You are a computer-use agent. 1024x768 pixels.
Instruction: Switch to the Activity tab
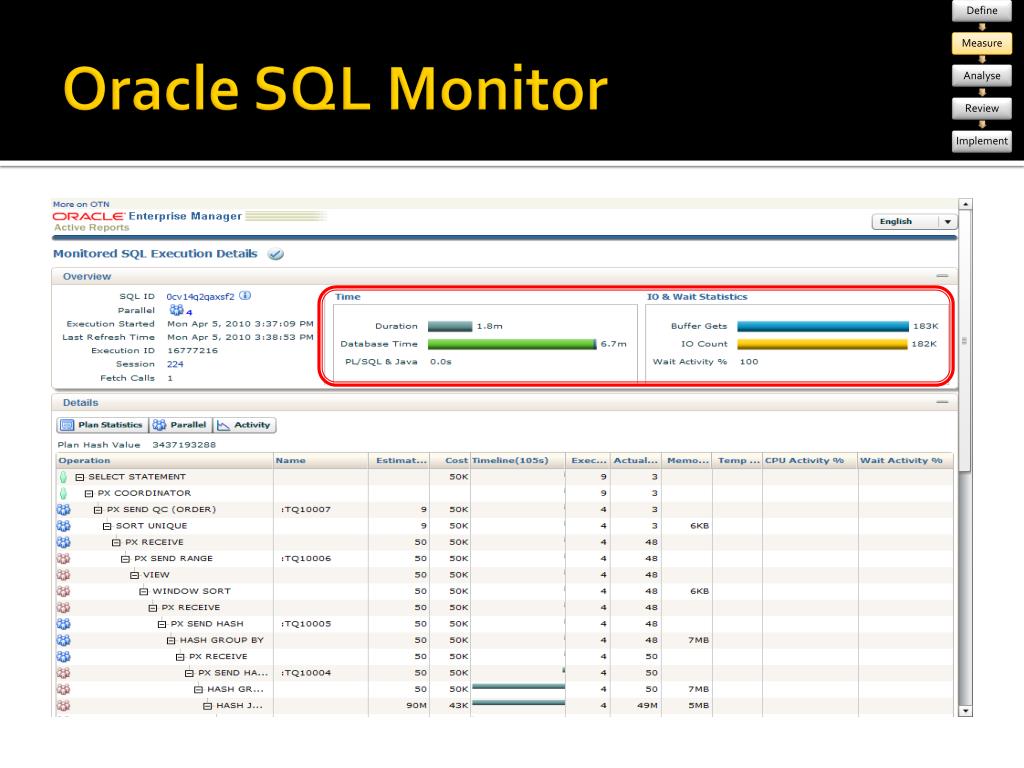point(245,425)
